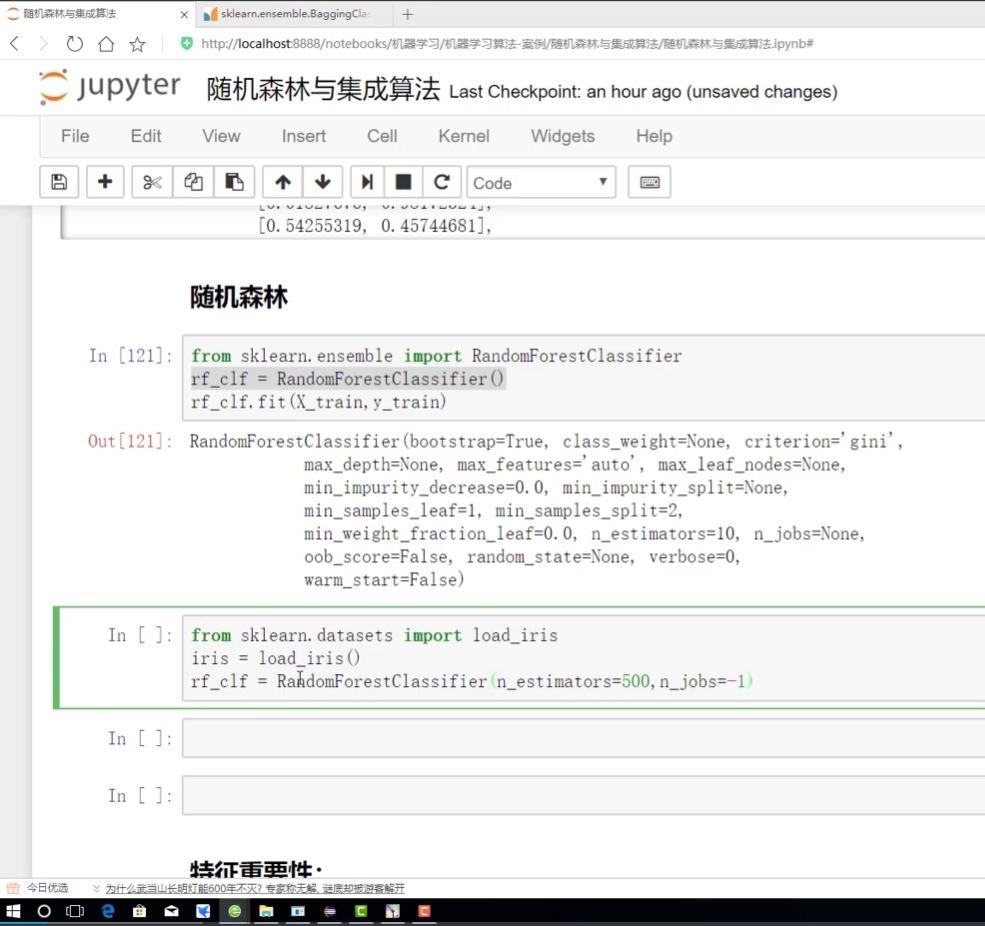
Task: Expand the news ticker chevron
Action: click(x=96, y=888)
